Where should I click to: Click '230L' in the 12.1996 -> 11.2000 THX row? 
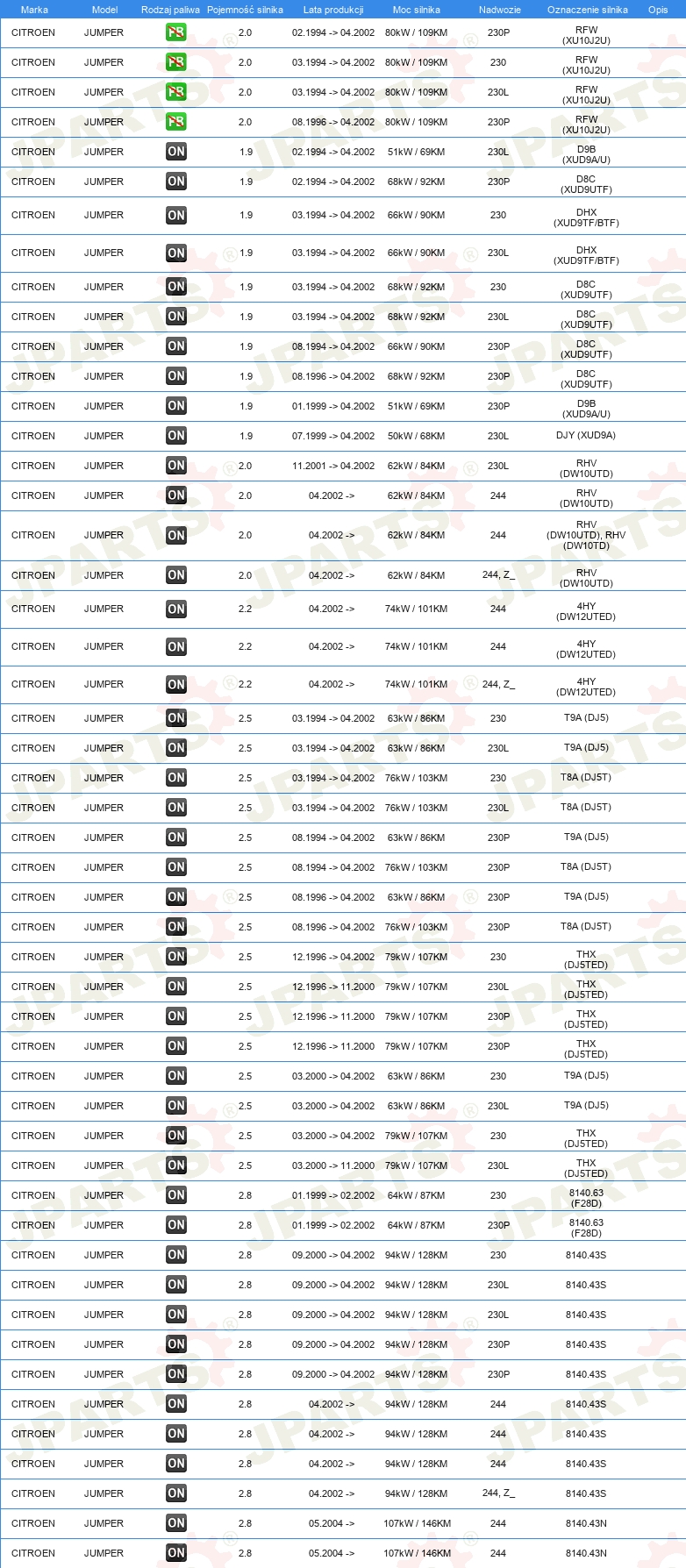pos(498,987)
